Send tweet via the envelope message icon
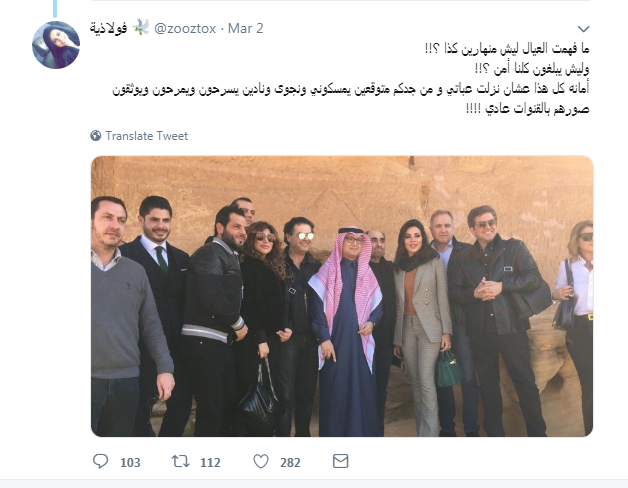Viewport: 628px width, 488px height. tap(340, 461)
